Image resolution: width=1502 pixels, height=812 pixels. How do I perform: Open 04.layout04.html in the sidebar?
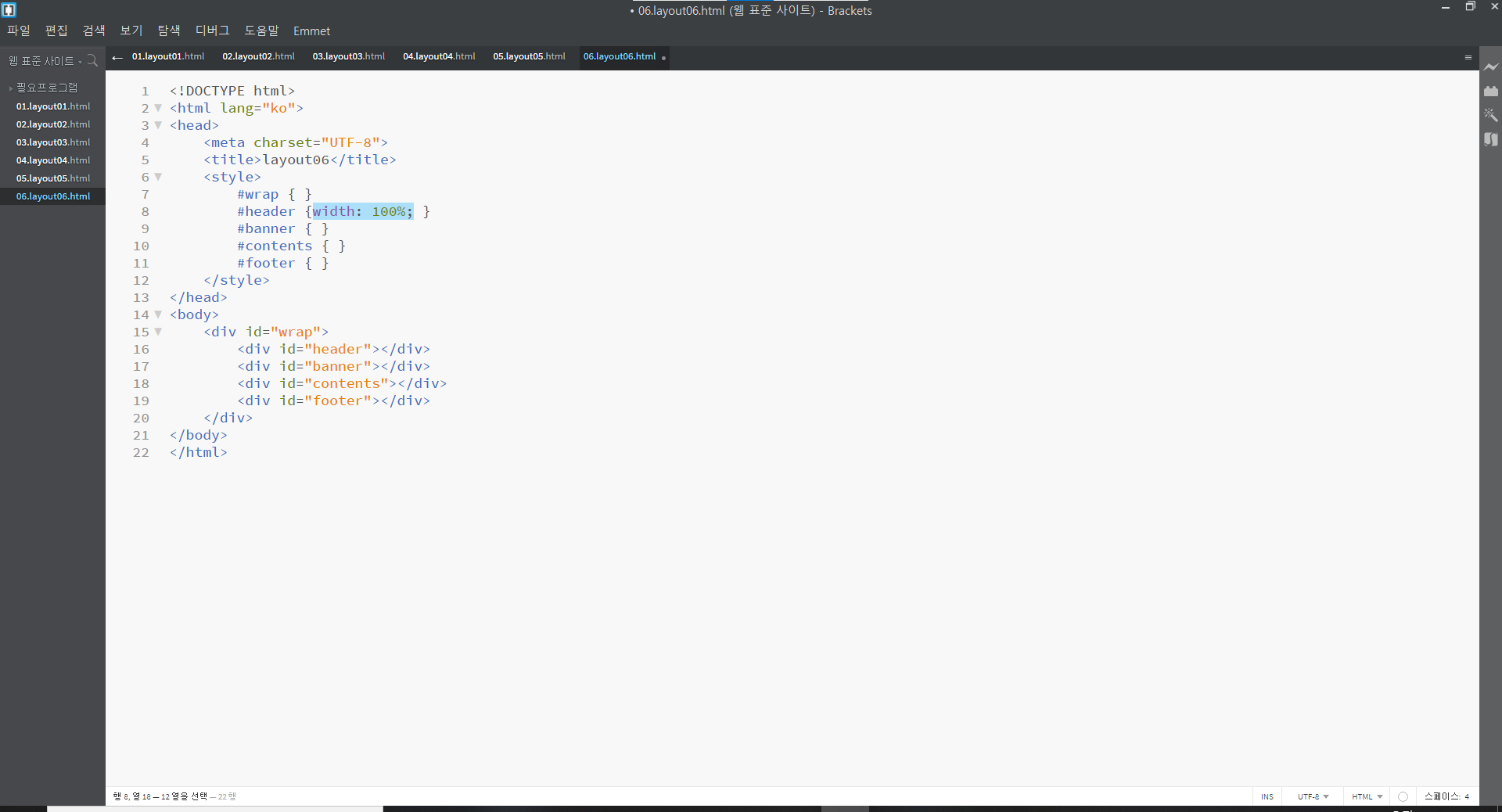(52, 160)
